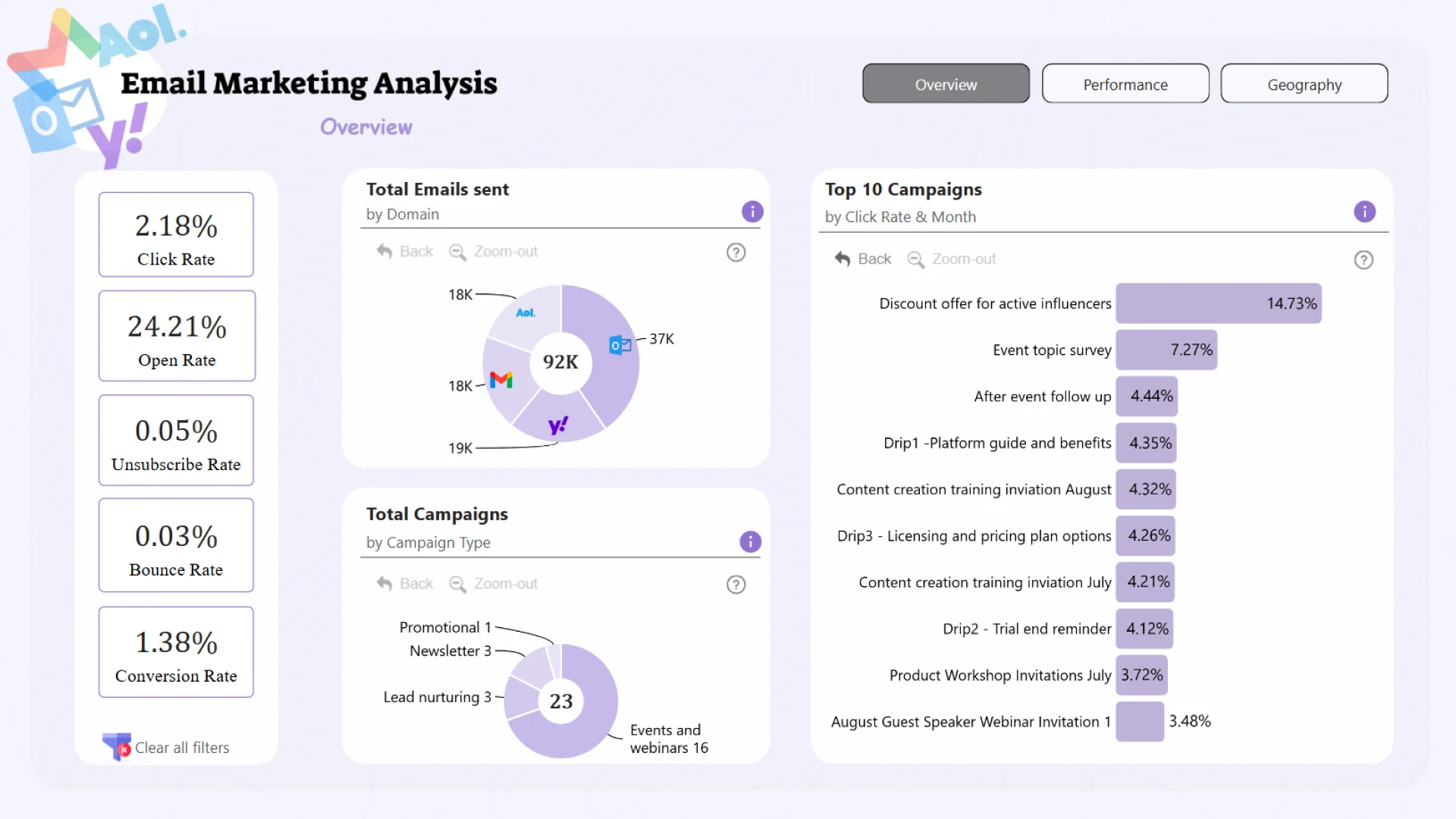Click the 14.73% Discount offer bar
This screenshot has height=819, width=1456.
point(1219,303)
